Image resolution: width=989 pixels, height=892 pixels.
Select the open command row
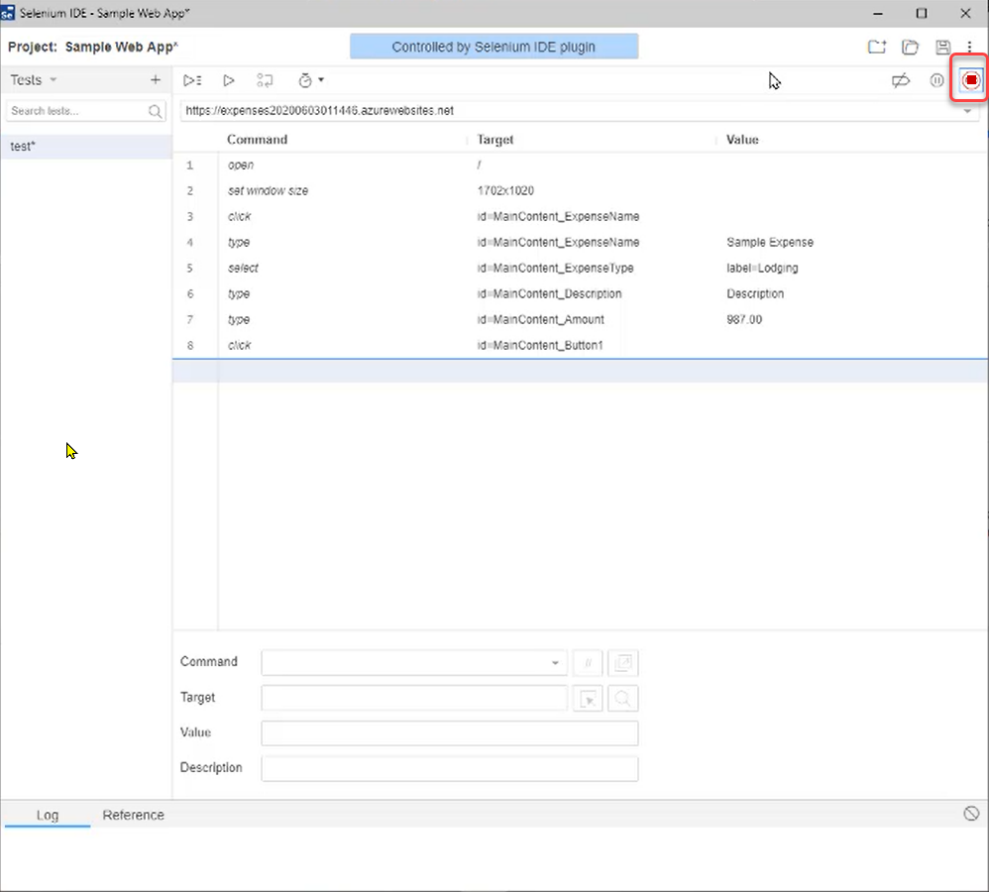580,165
